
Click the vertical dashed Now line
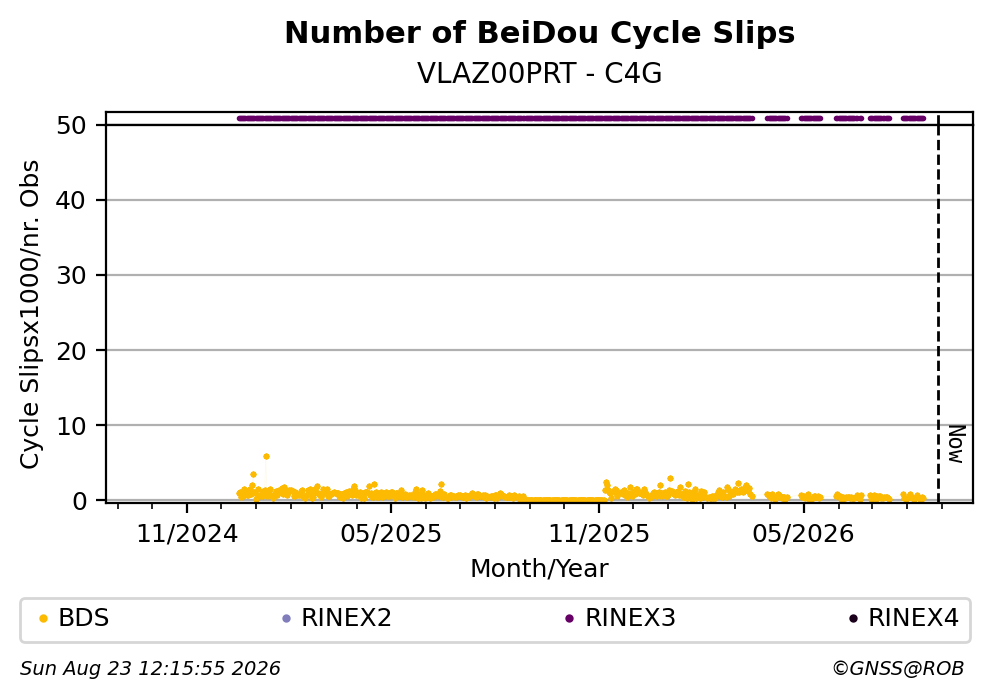938,309
